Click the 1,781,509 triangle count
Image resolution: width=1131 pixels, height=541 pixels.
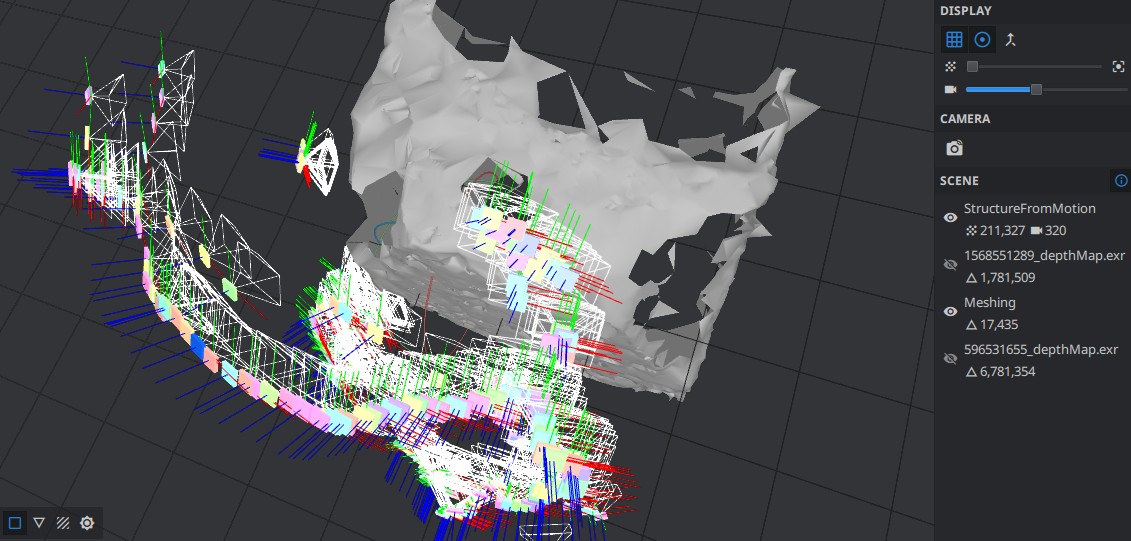point(1008,278)
